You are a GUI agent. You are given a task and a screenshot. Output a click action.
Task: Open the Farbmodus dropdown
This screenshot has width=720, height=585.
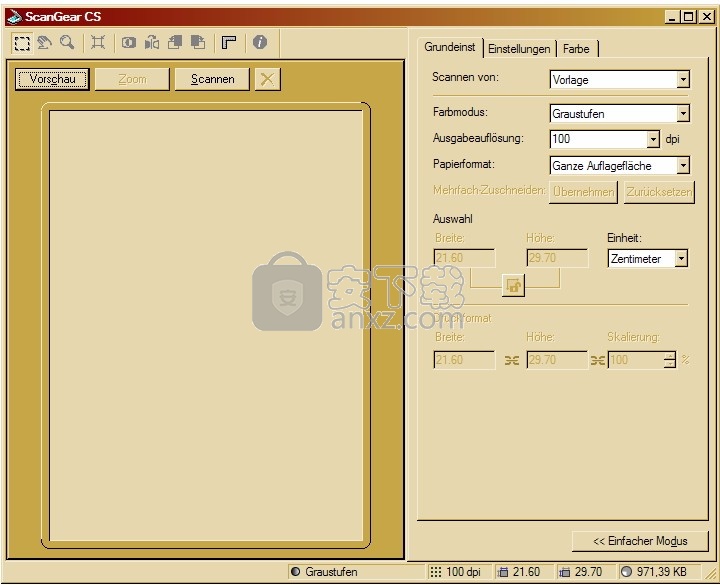click(x=619, y=113)
